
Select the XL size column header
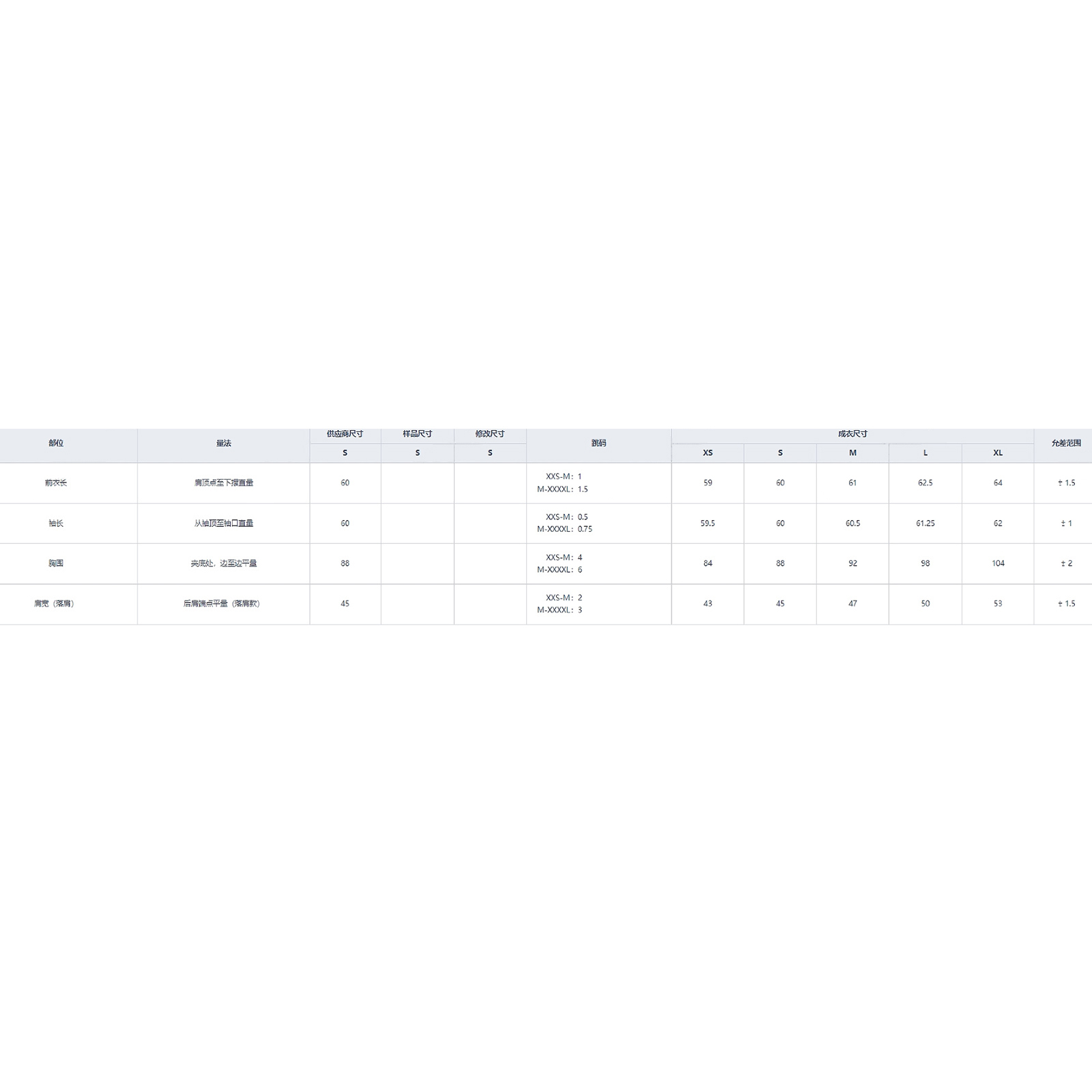pos(998,453)
